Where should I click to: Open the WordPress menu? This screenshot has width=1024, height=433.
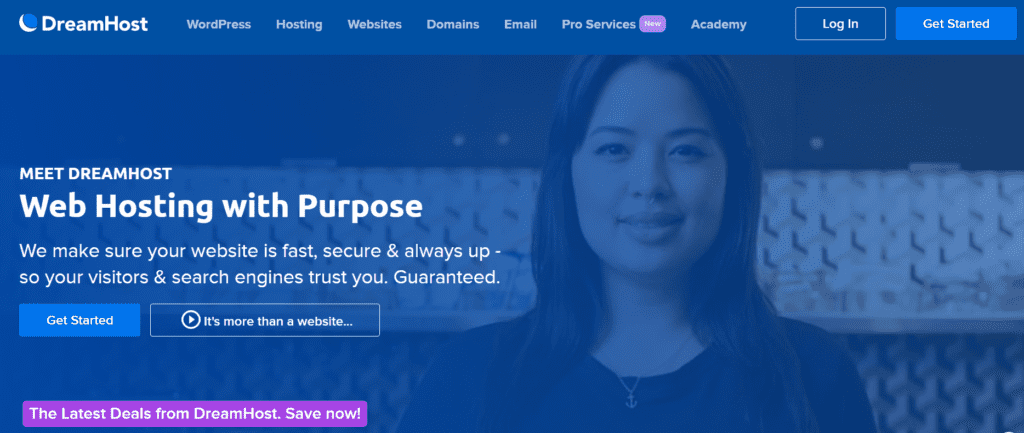[218, 24]
